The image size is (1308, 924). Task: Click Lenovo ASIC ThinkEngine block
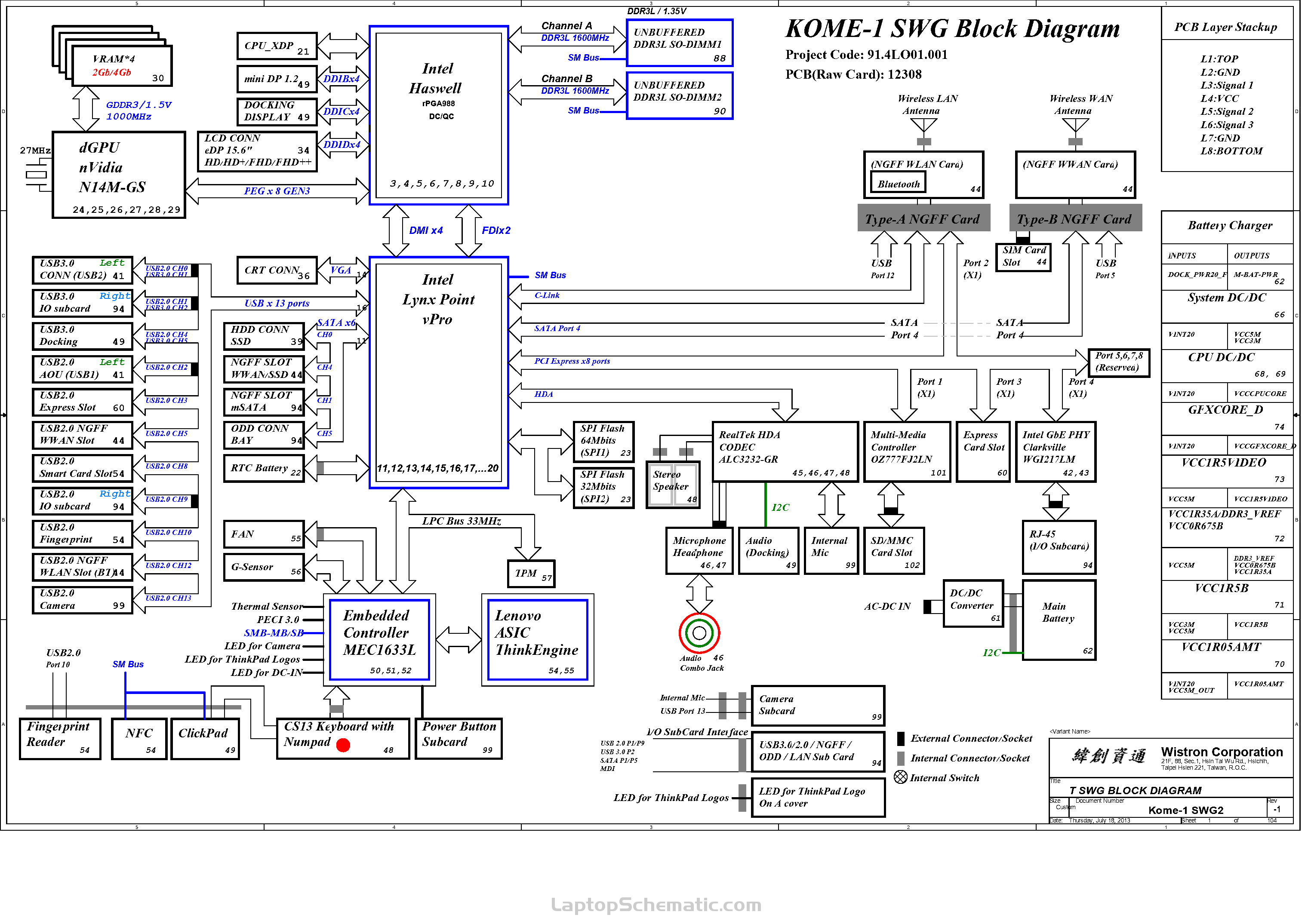538,641
